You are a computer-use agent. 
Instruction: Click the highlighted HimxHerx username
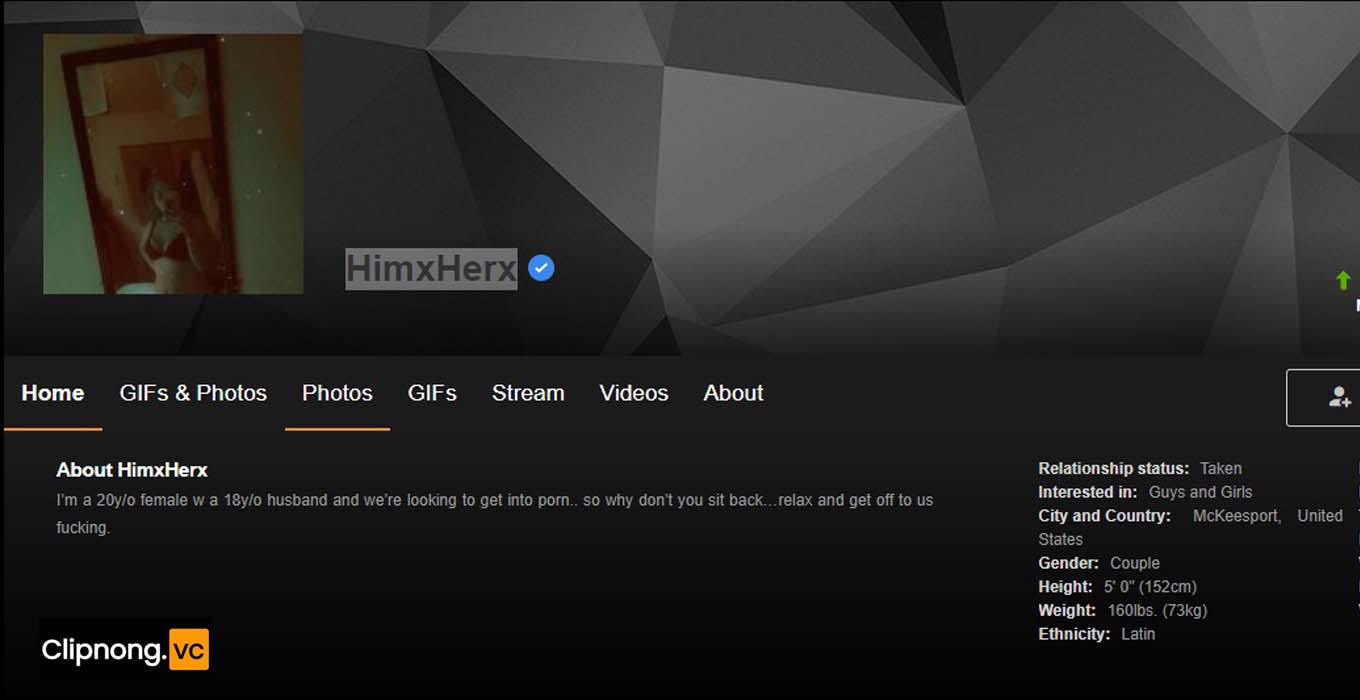(431, 269)
